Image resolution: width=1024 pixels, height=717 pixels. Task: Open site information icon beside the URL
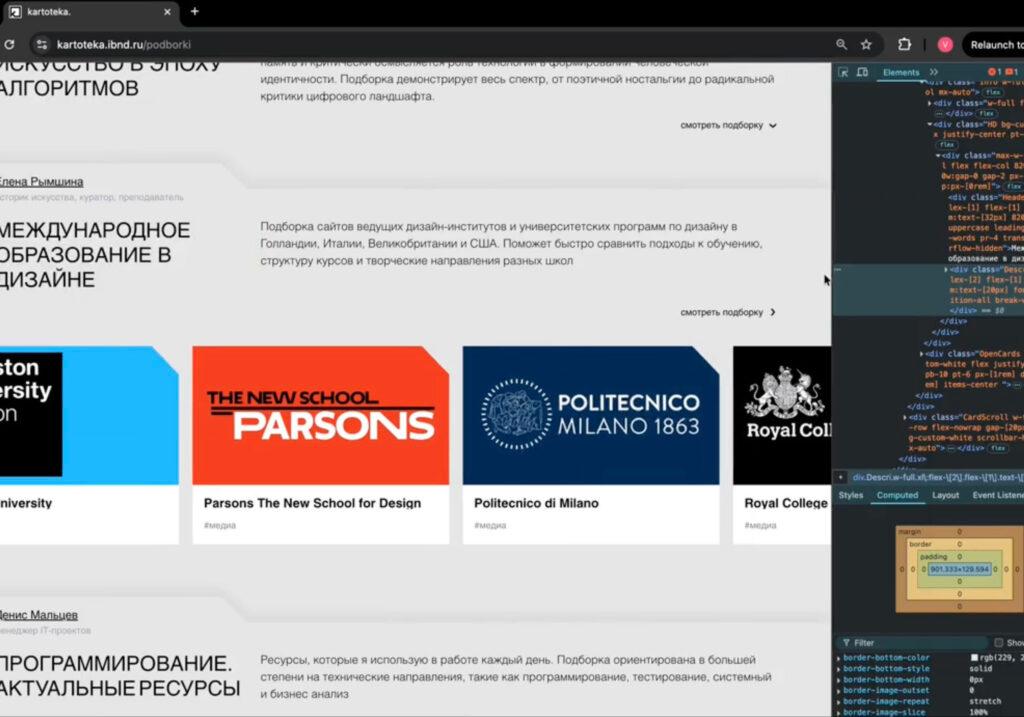[x=42, y=44]
